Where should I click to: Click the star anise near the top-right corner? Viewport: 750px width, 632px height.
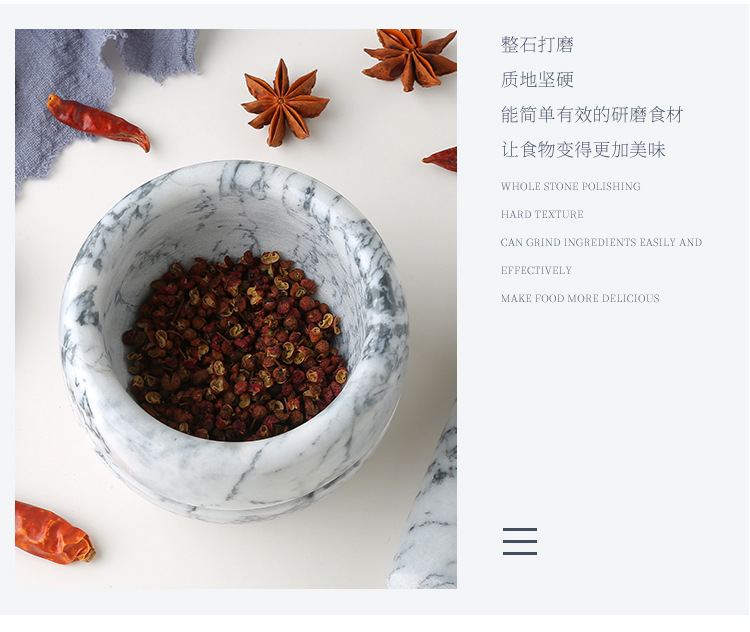point(410,58)
